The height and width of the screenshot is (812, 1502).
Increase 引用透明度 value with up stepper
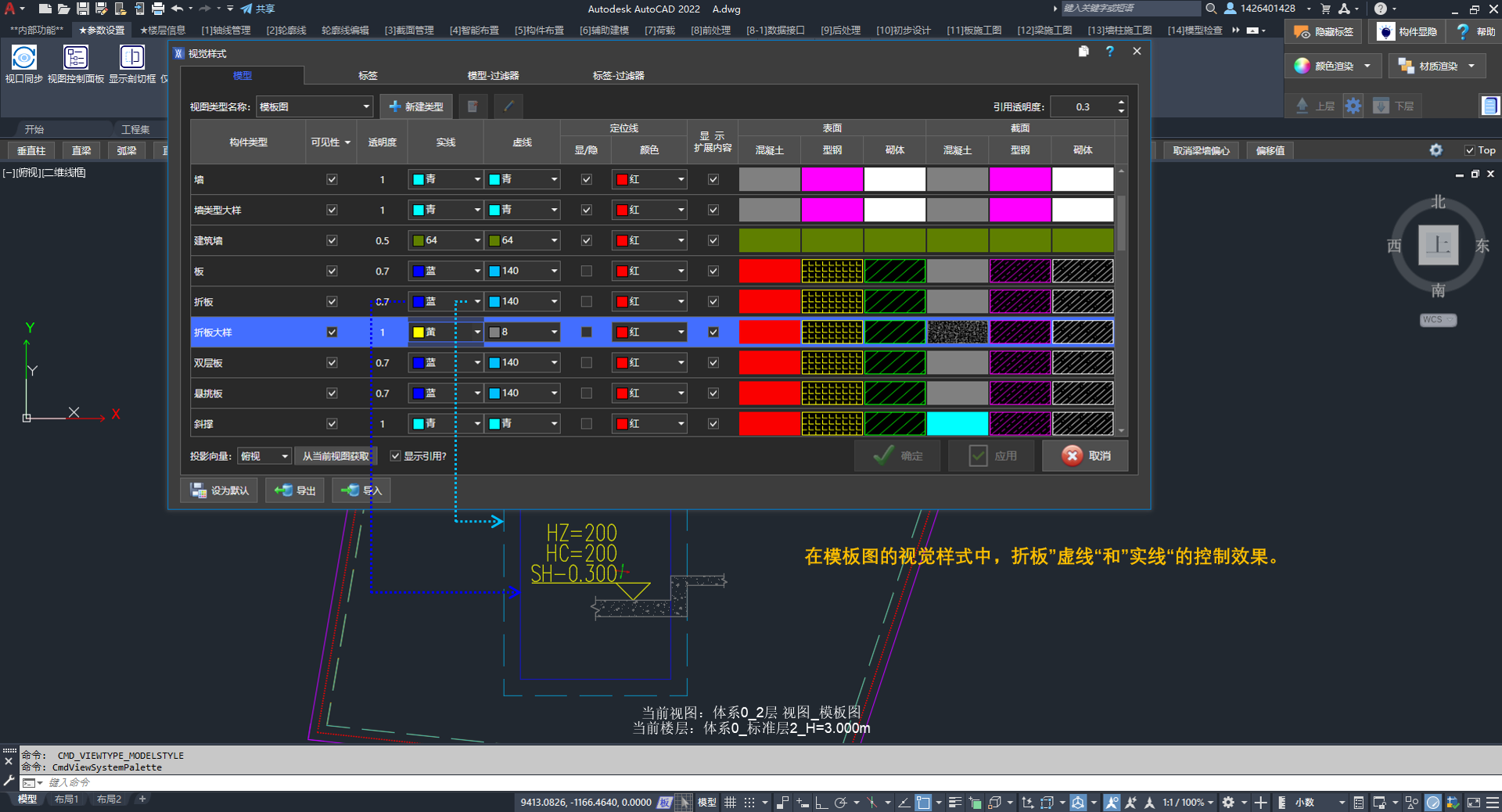point(1121,102)
